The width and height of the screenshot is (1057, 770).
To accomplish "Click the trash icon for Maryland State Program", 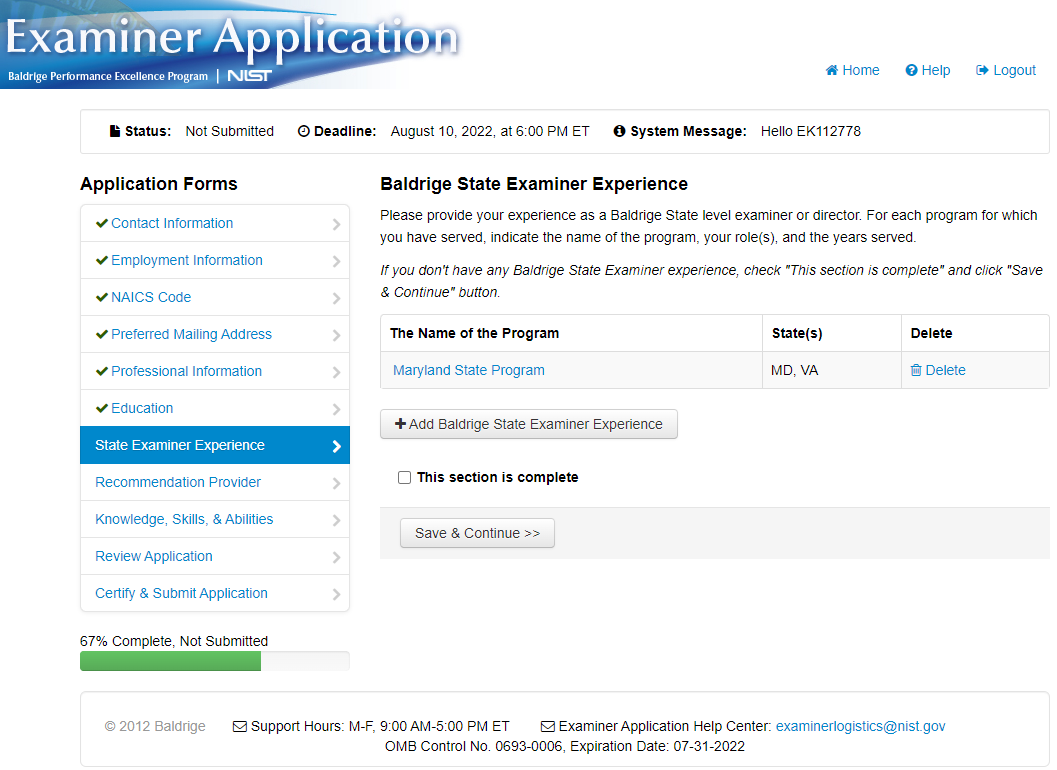I will click(916, 370).
